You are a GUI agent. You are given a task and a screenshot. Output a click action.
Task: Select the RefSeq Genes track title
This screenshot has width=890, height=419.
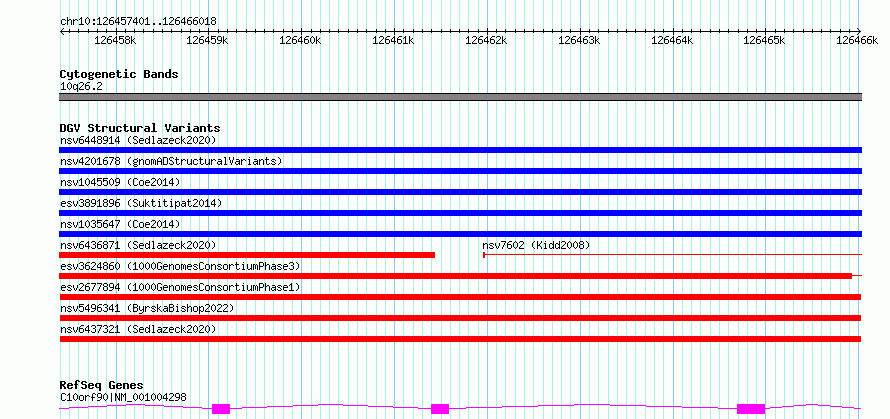coord(102,386)
